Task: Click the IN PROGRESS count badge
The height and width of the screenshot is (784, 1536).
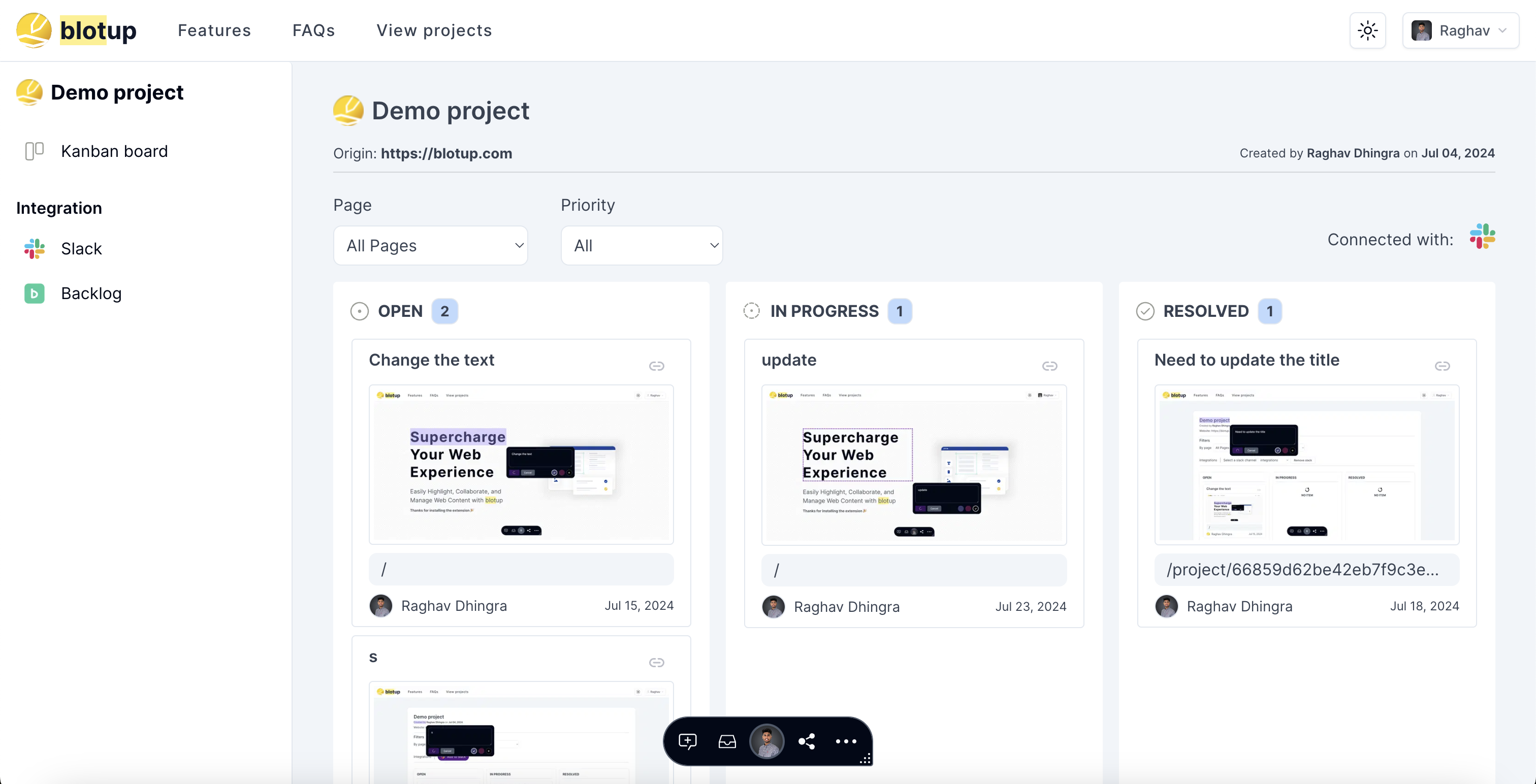Action: tap(900, 311)
